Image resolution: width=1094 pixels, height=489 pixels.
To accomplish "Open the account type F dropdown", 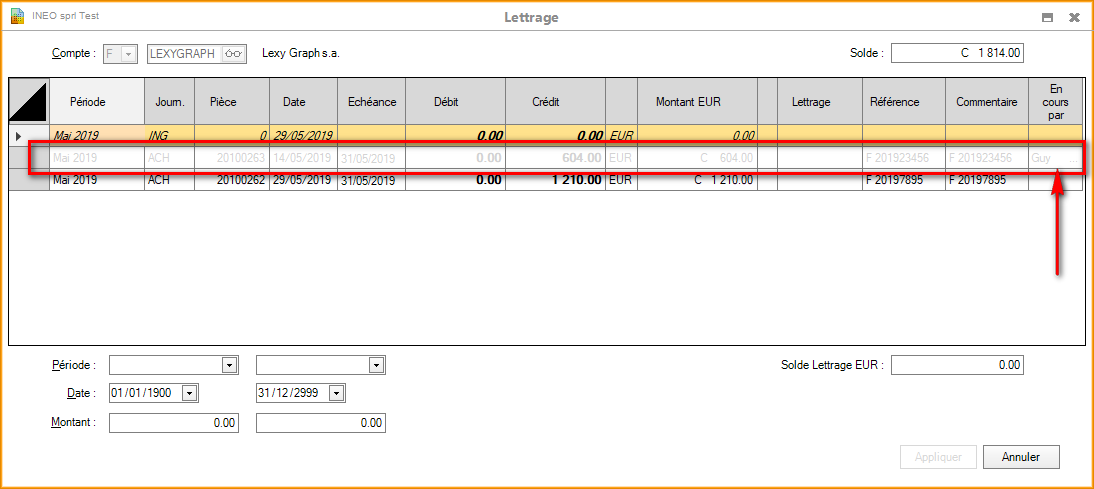I will click(x=128, y=54).
